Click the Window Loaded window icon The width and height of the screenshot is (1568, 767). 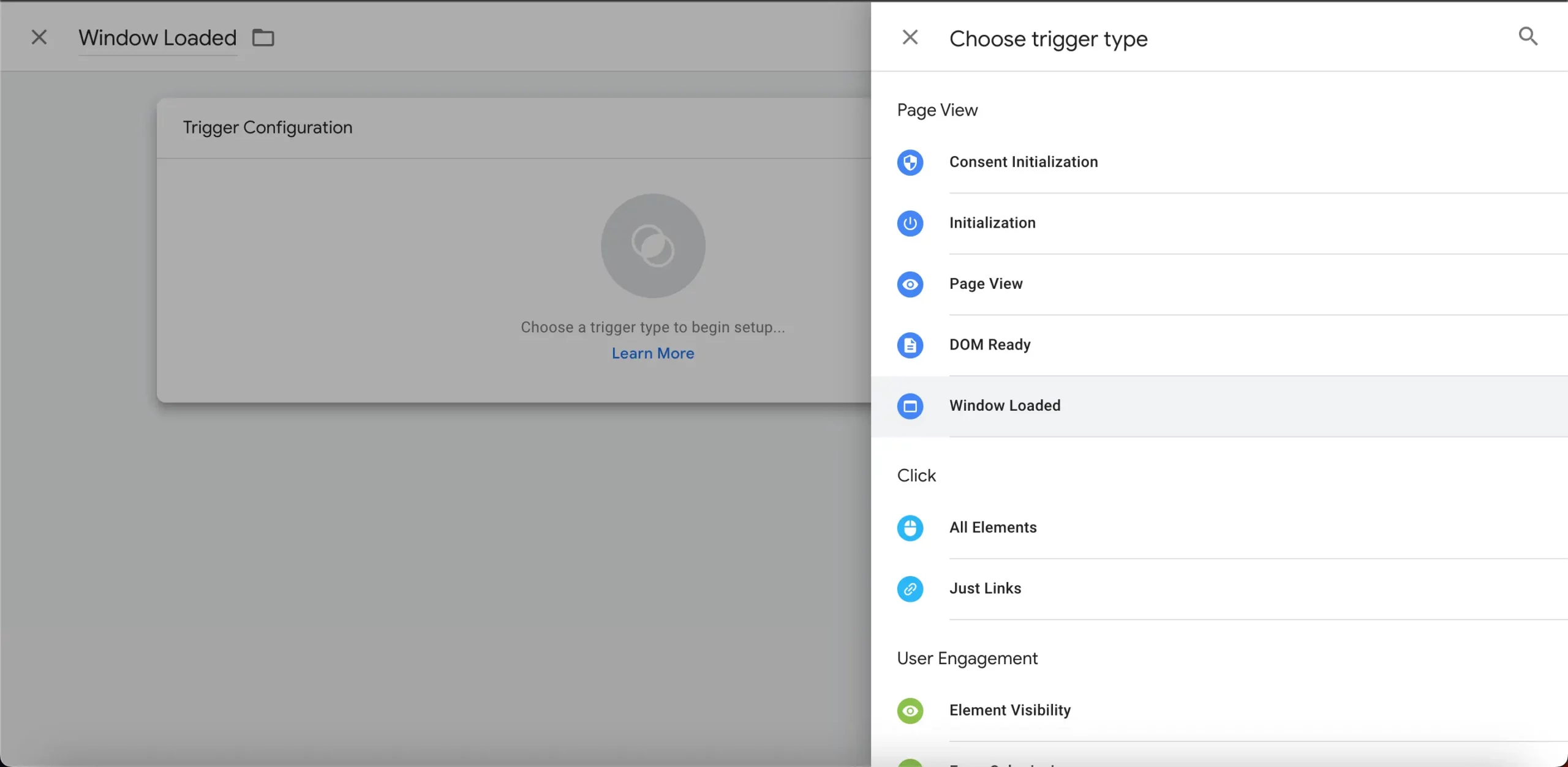pyautogui.click(x=910, y=406)
